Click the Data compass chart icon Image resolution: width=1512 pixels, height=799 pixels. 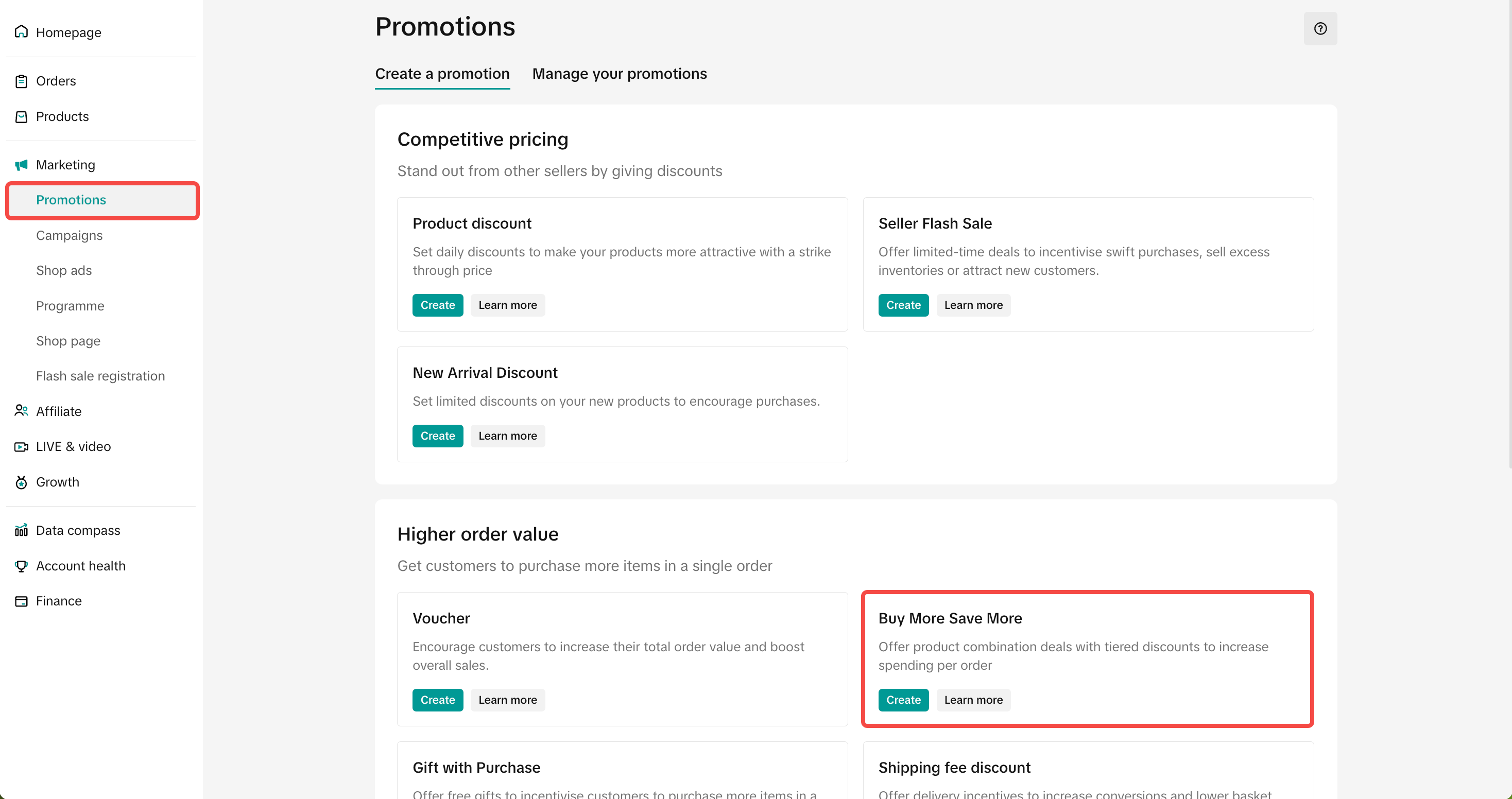point(21,530)
